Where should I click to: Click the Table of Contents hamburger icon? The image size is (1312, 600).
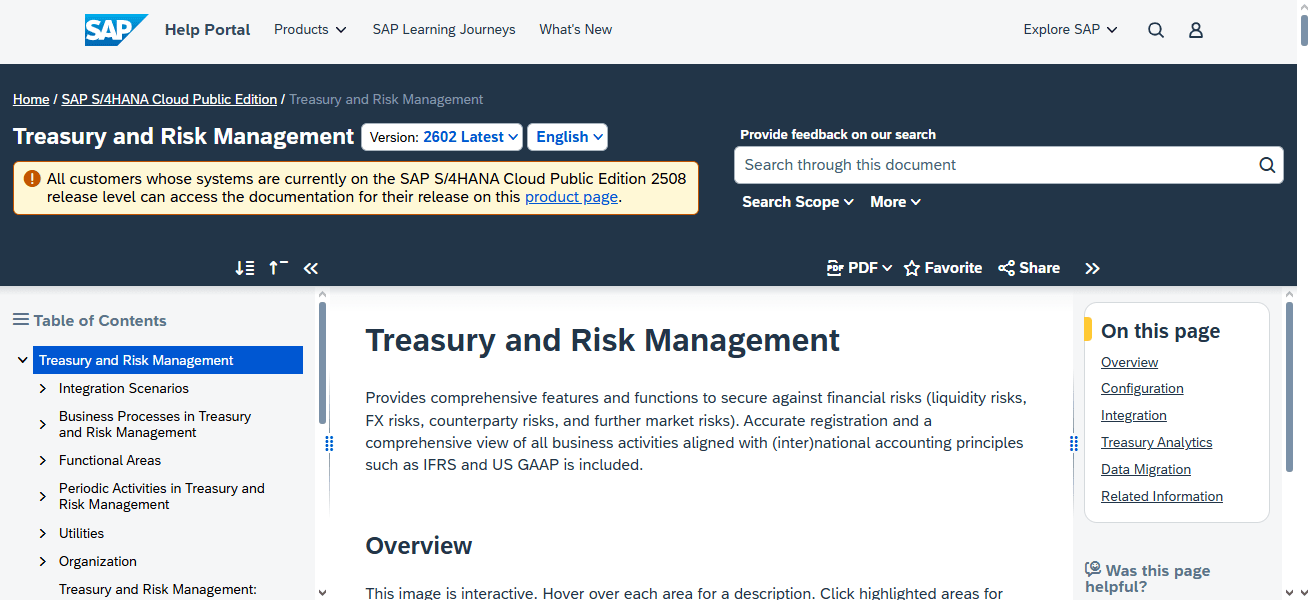(x=20, y=320)
